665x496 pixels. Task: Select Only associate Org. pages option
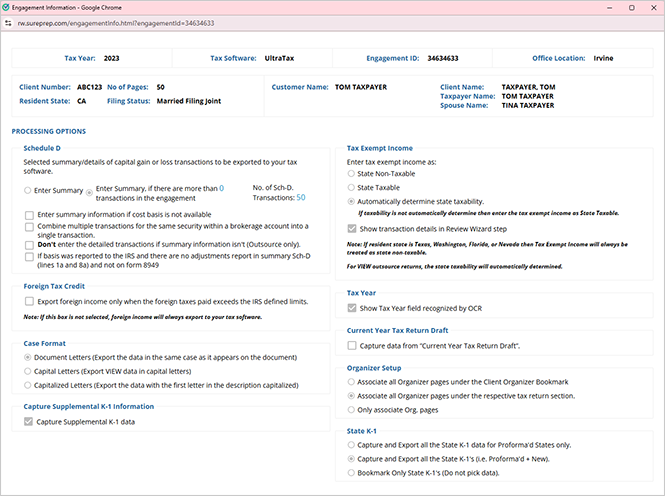click(351, 410)
